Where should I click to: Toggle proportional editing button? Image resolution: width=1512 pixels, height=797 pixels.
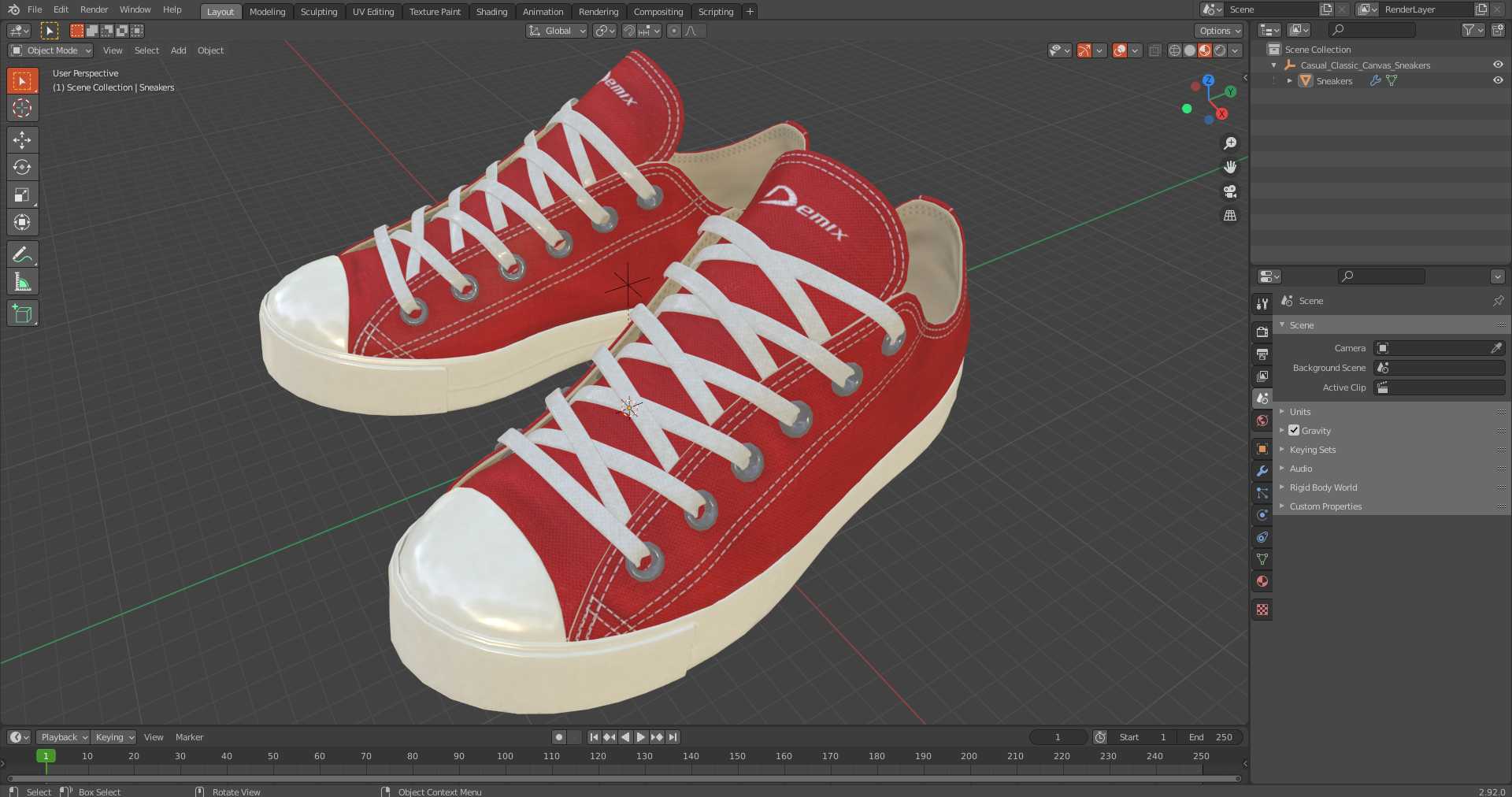(x=674, y=31)
